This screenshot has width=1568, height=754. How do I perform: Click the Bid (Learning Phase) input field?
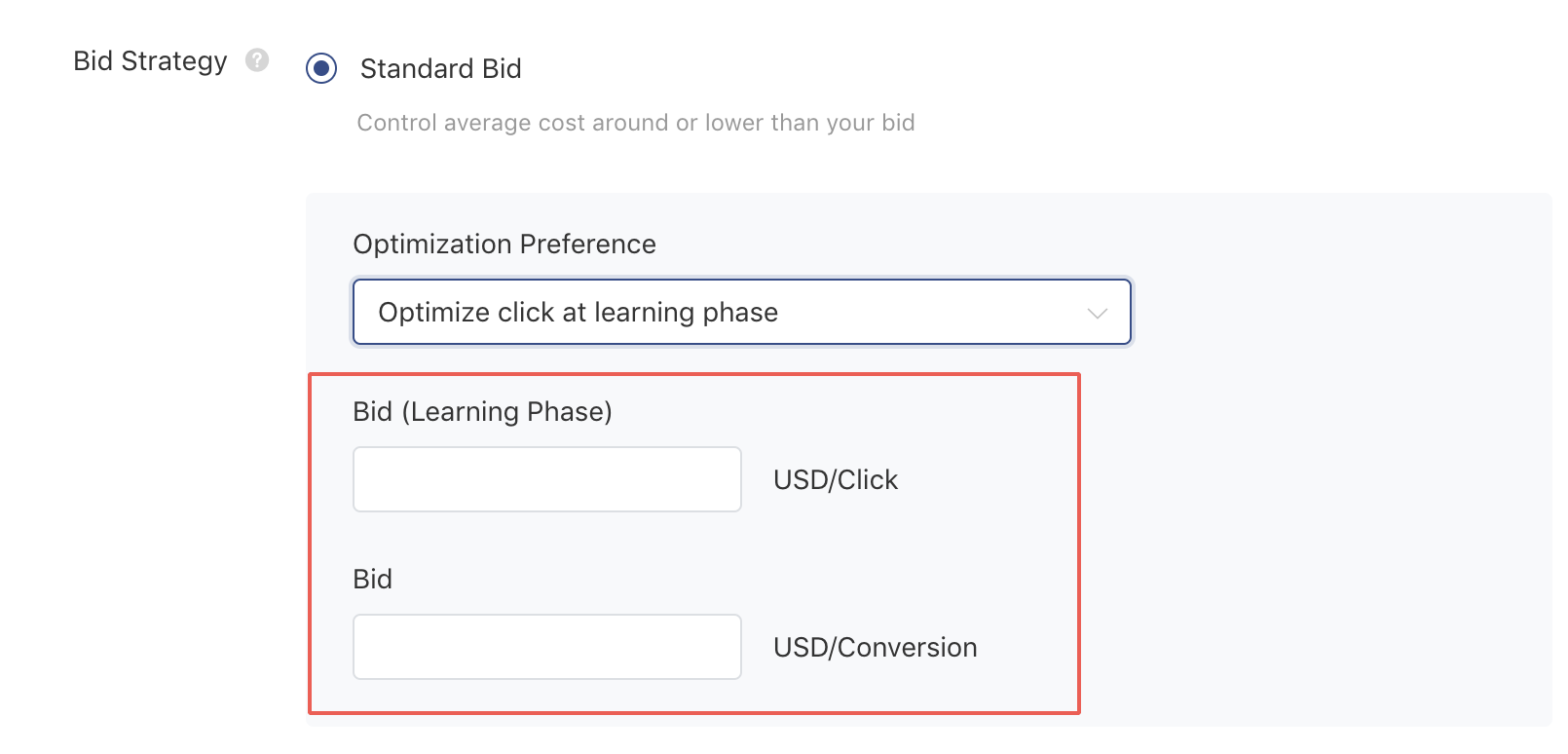pos(545,478)
